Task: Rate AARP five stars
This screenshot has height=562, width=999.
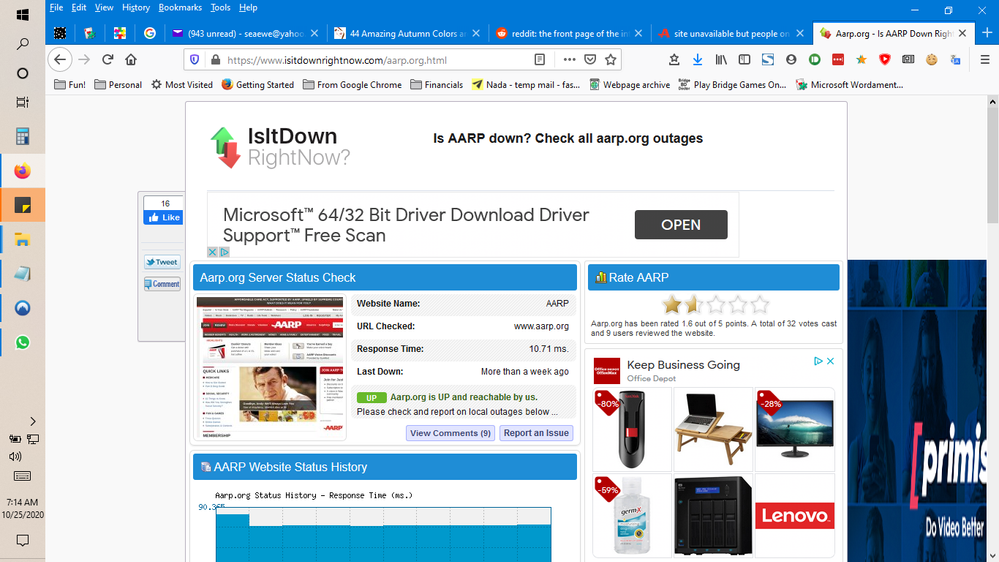Action: [x=759, y=305]
